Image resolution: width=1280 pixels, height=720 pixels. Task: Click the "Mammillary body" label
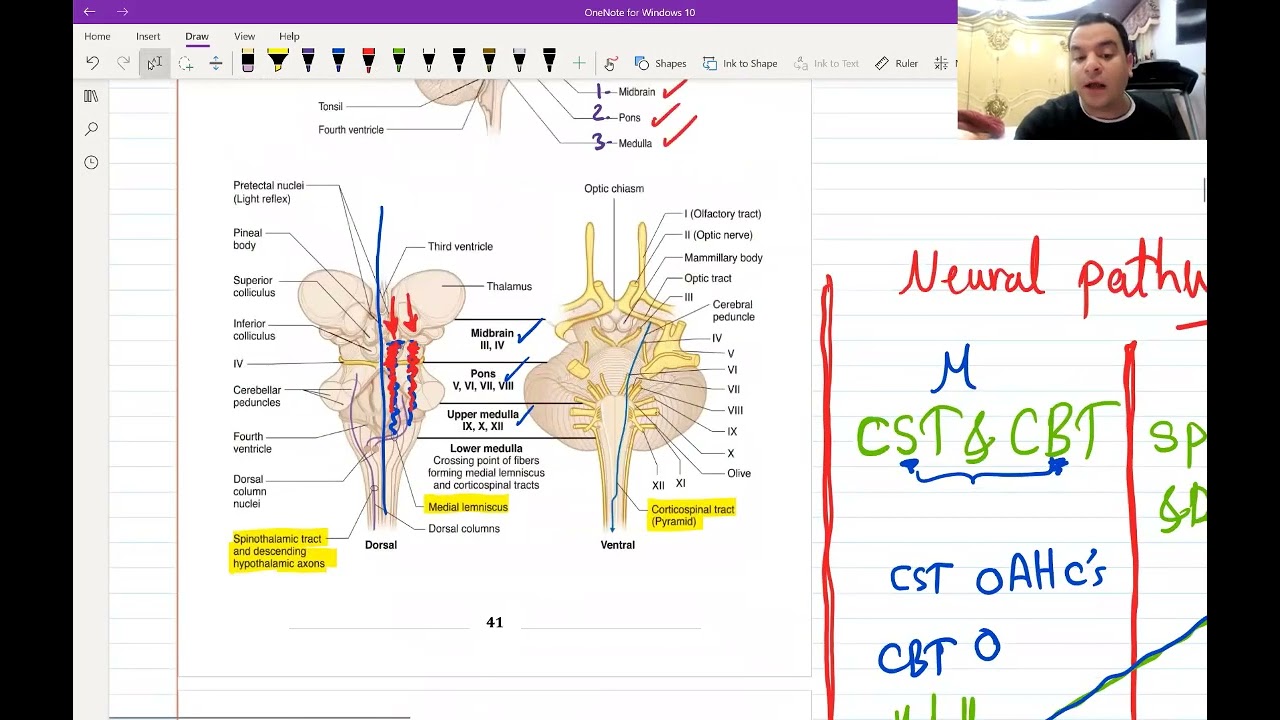click(x=723, y=257)
